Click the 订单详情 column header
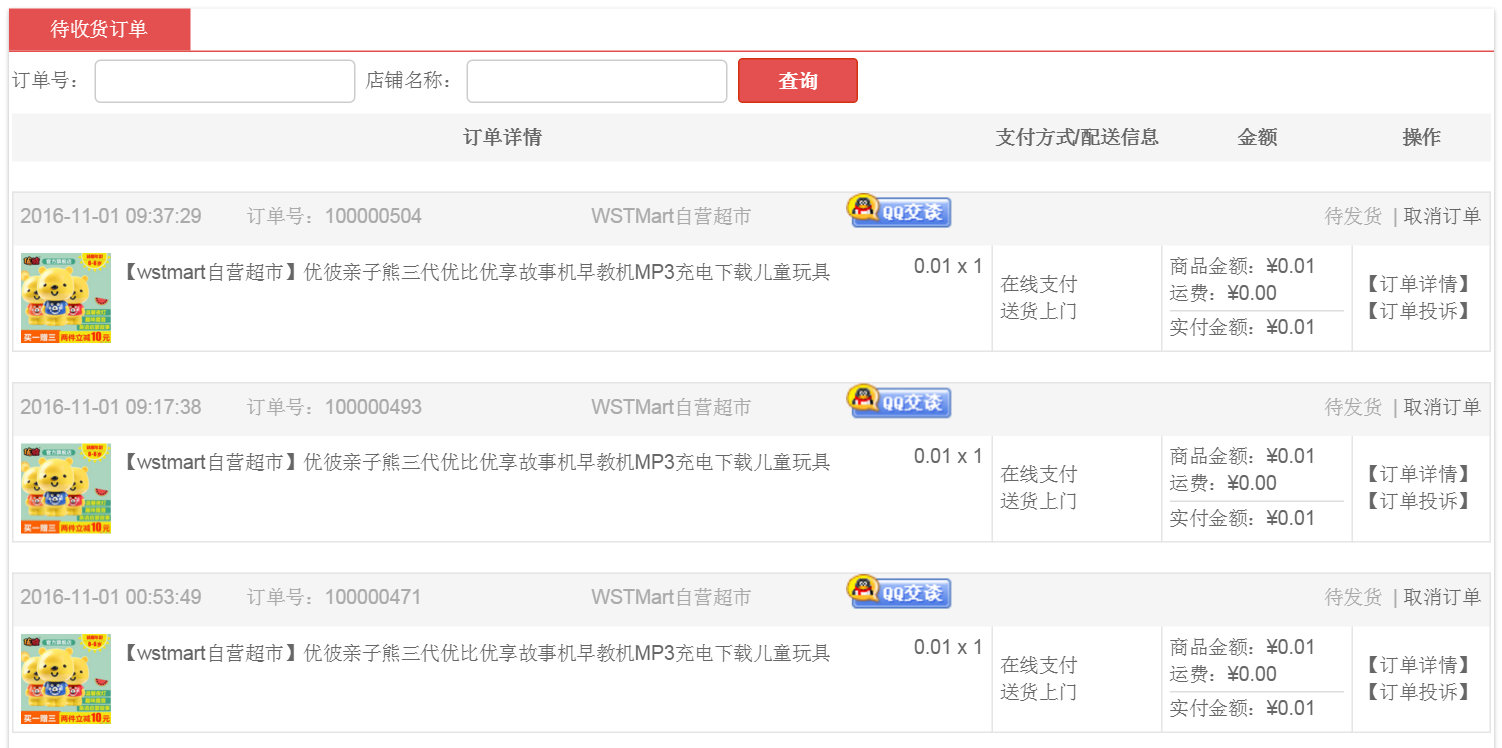The height and width of the screenshot is (748, 1502). pos(502,137)
